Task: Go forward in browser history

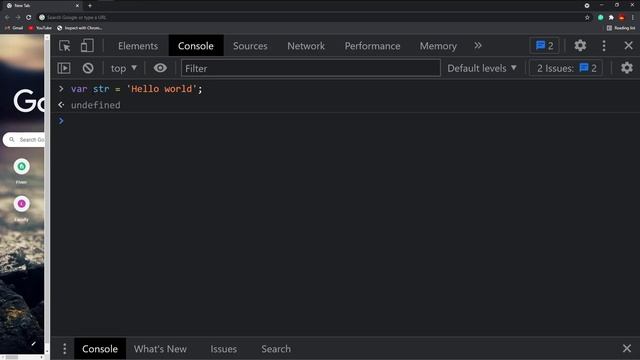Action: [x=18, y=17]
